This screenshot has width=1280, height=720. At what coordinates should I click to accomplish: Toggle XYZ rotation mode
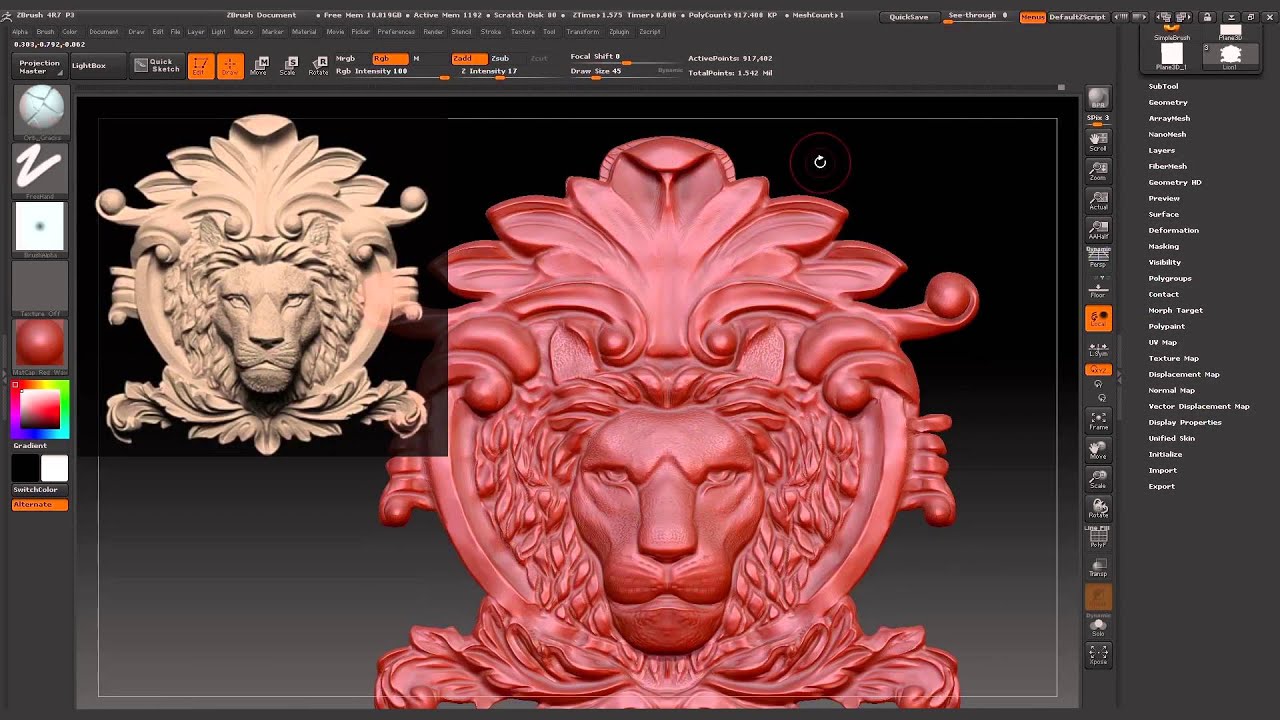[1098, 370]
